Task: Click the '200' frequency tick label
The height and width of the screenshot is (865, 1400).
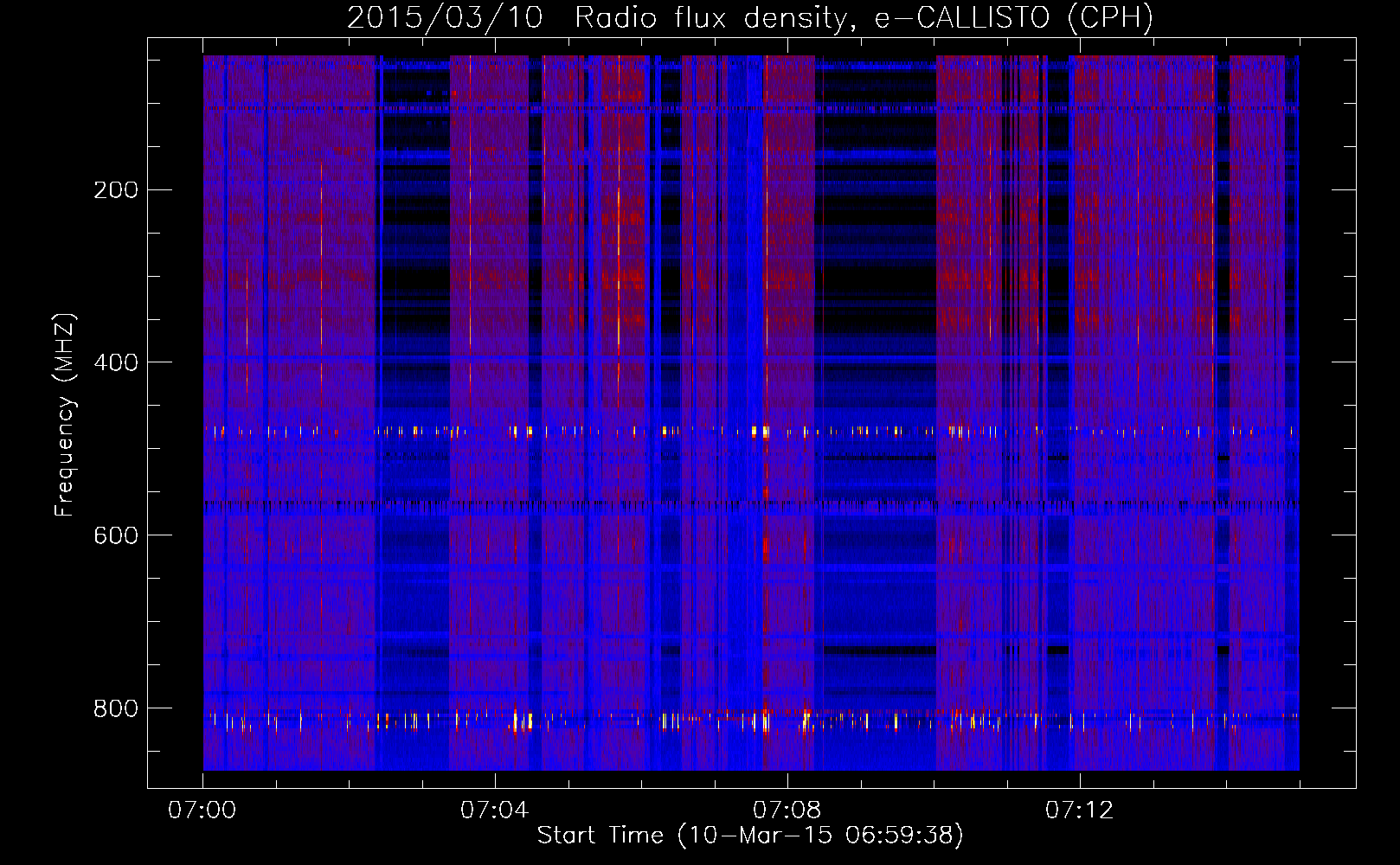Action: click(x=116, y=189)
